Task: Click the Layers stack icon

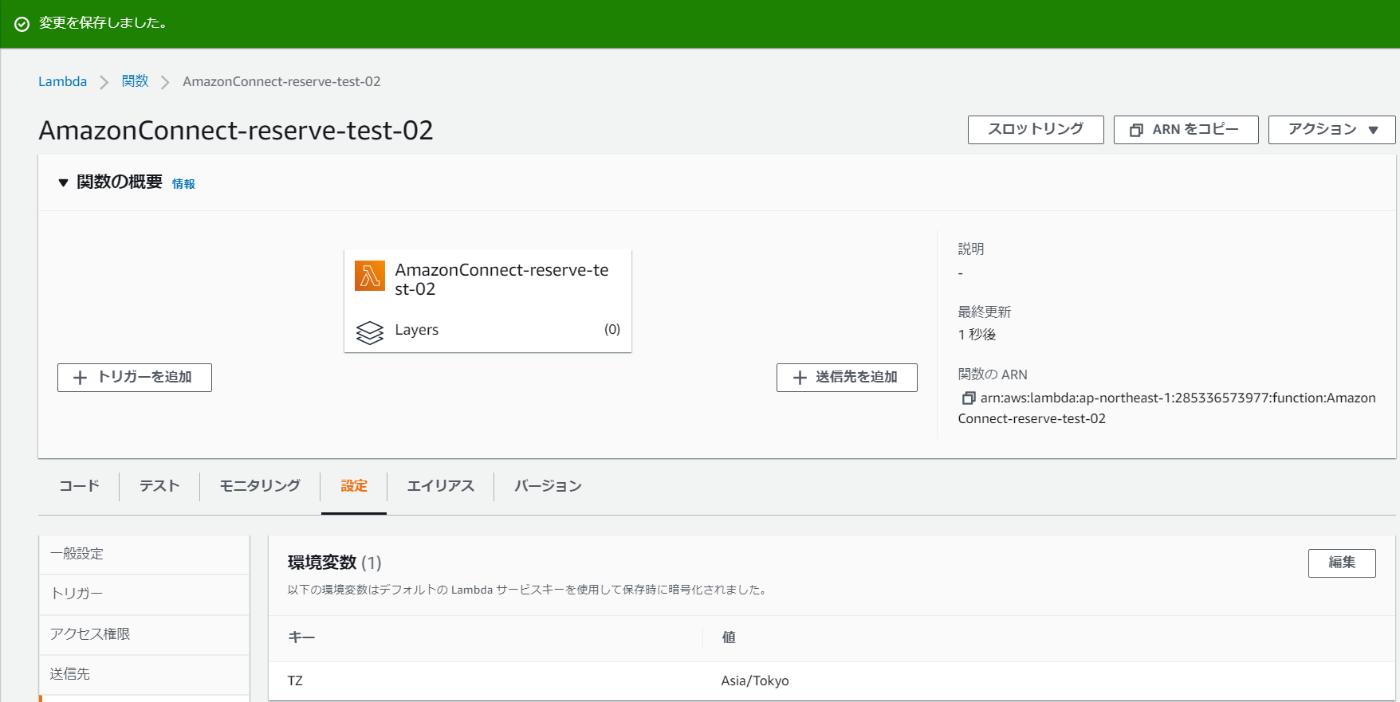Action: [370, 331]
